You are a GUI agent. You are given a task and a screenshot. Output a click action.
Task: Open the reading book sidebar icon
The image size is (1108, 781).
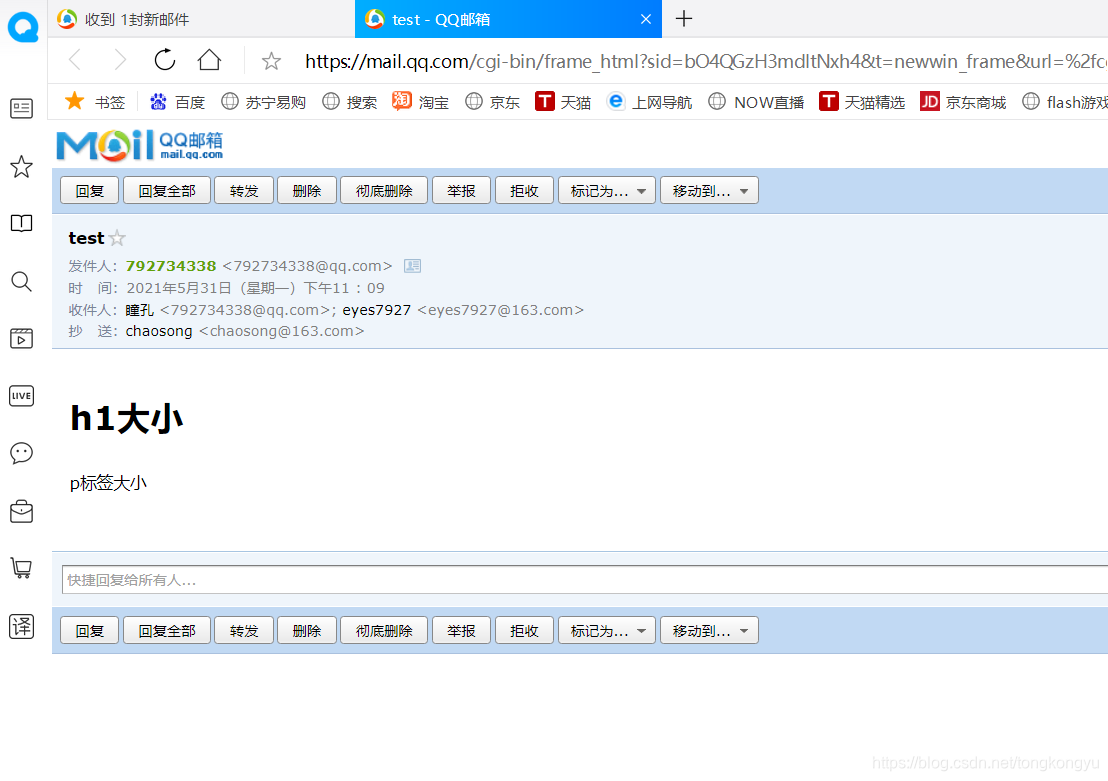click(21, 223)
